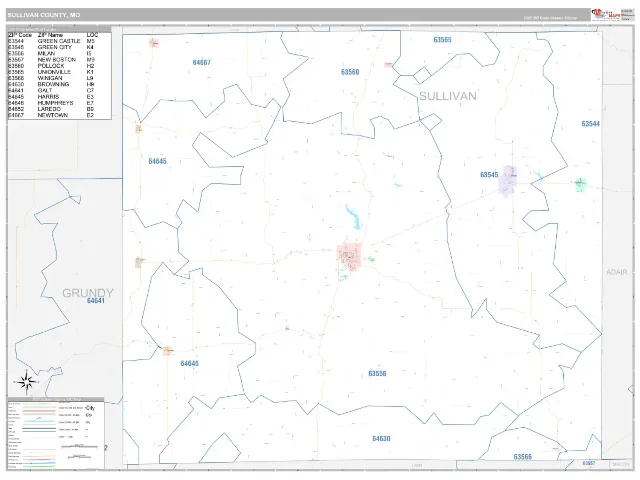Click the 'SULLIVAN COUNTY, MO' title
Screen dimensions: 640x480
44,15
